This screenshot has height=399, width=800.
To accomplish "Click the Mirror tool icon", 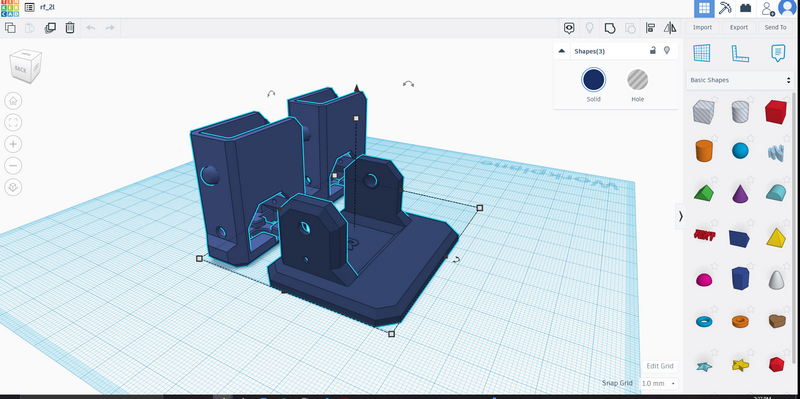I will 670,28.
